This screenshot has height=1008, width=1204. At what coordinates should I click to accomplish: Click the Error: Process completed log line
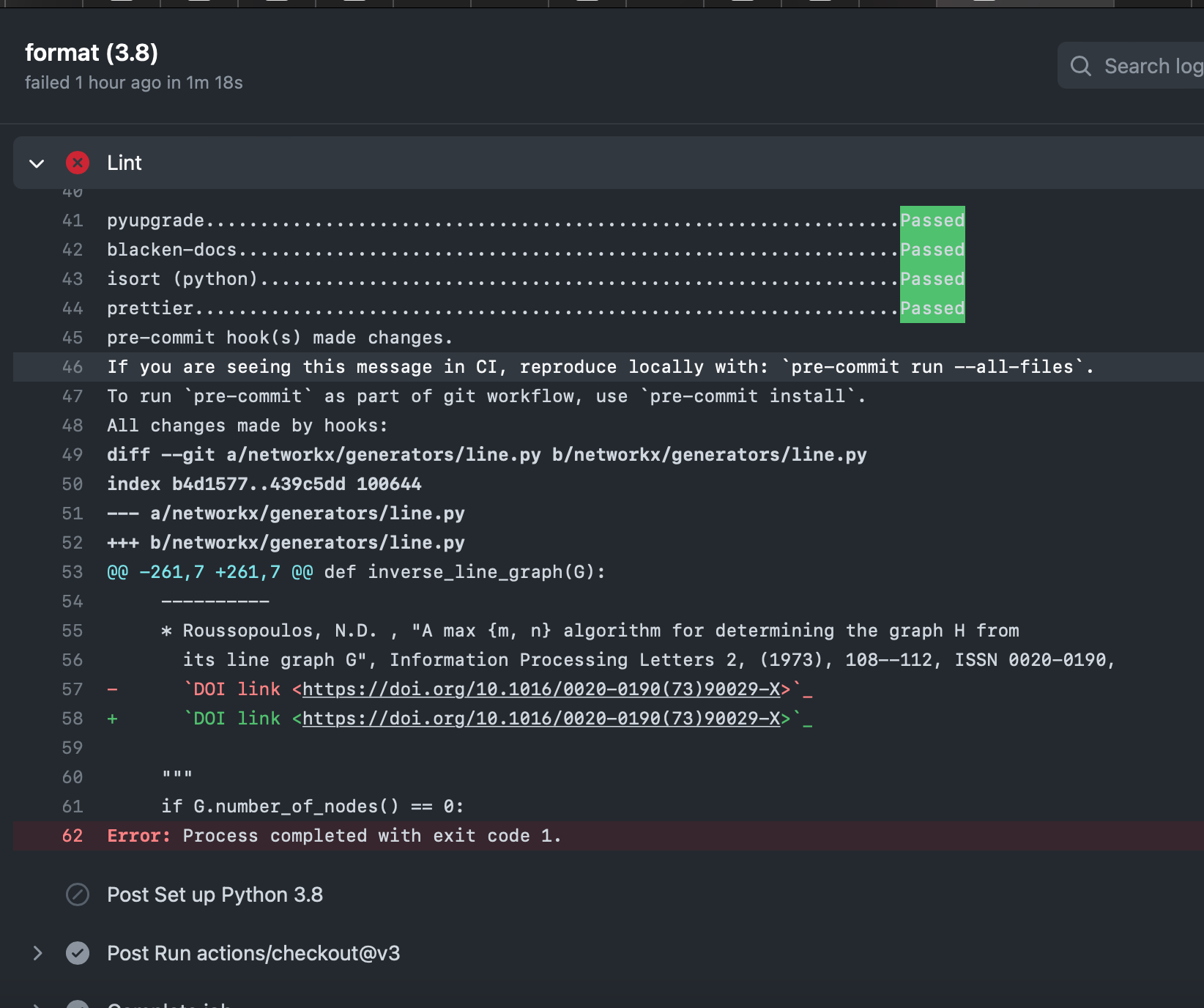334,836
